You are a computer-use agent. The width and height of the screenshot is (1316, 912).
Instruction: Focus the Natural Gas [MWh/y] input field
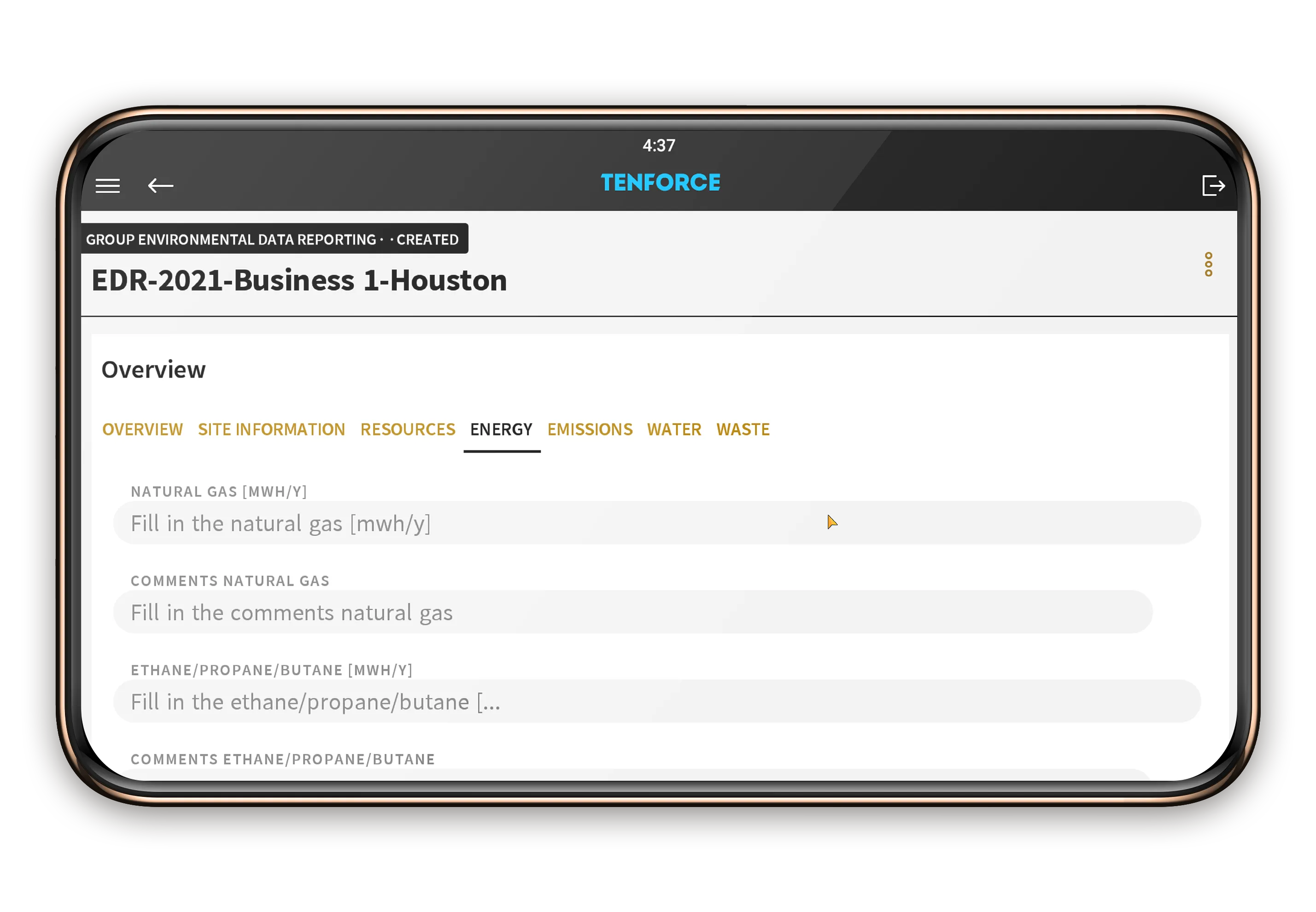click(656, 523)
